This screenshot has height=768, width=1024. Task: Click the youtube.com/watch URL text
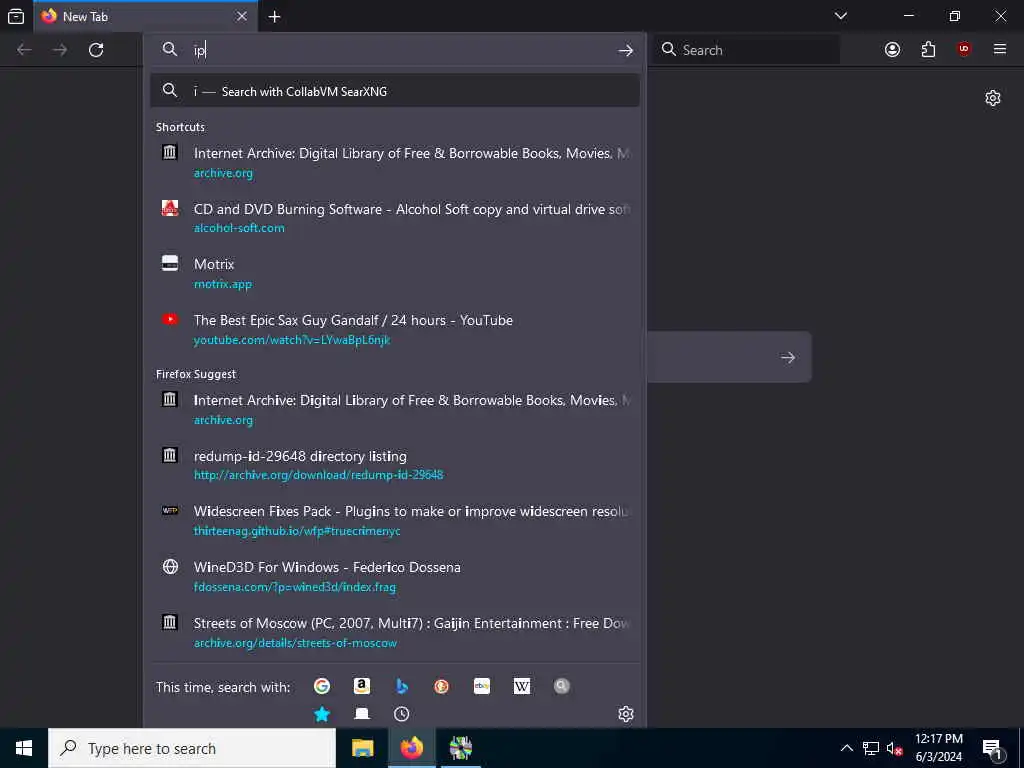292,340
